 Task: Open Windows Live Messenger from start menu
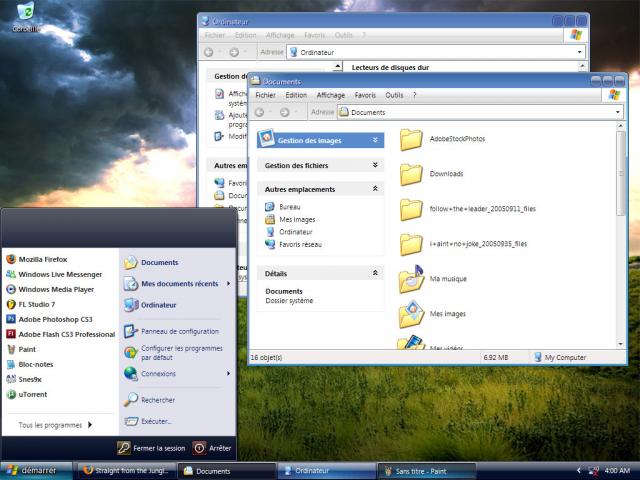[x=54, y=274]
